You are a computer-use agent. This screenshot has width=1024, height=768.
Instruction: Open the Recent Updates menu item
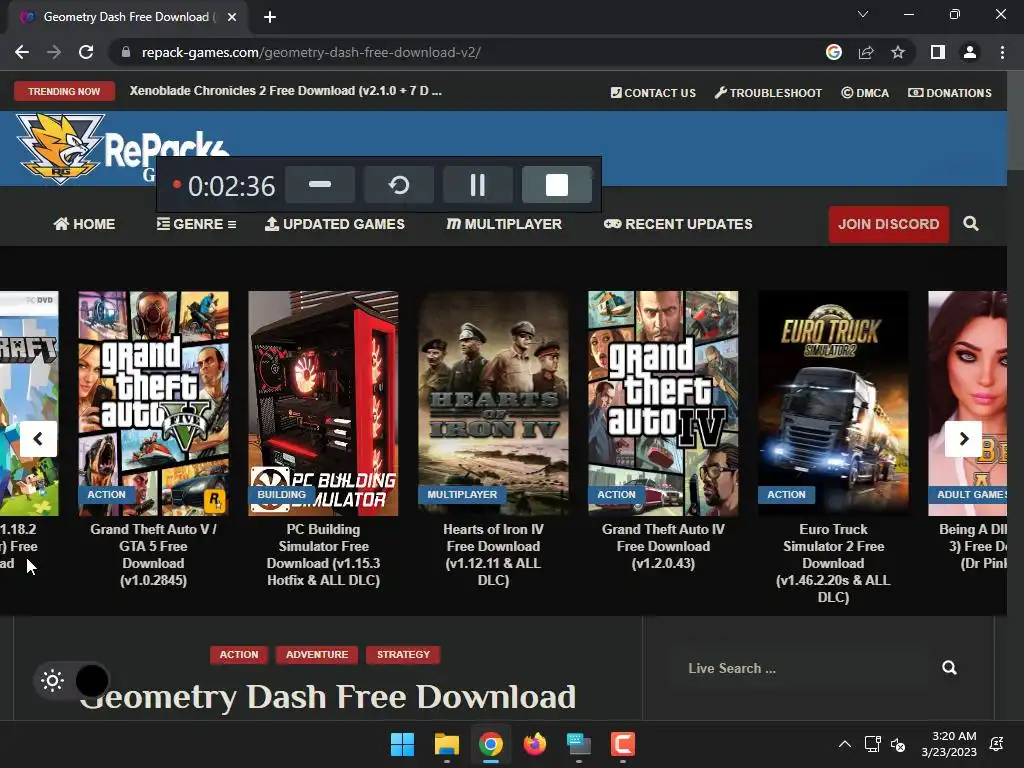(678, 224)
